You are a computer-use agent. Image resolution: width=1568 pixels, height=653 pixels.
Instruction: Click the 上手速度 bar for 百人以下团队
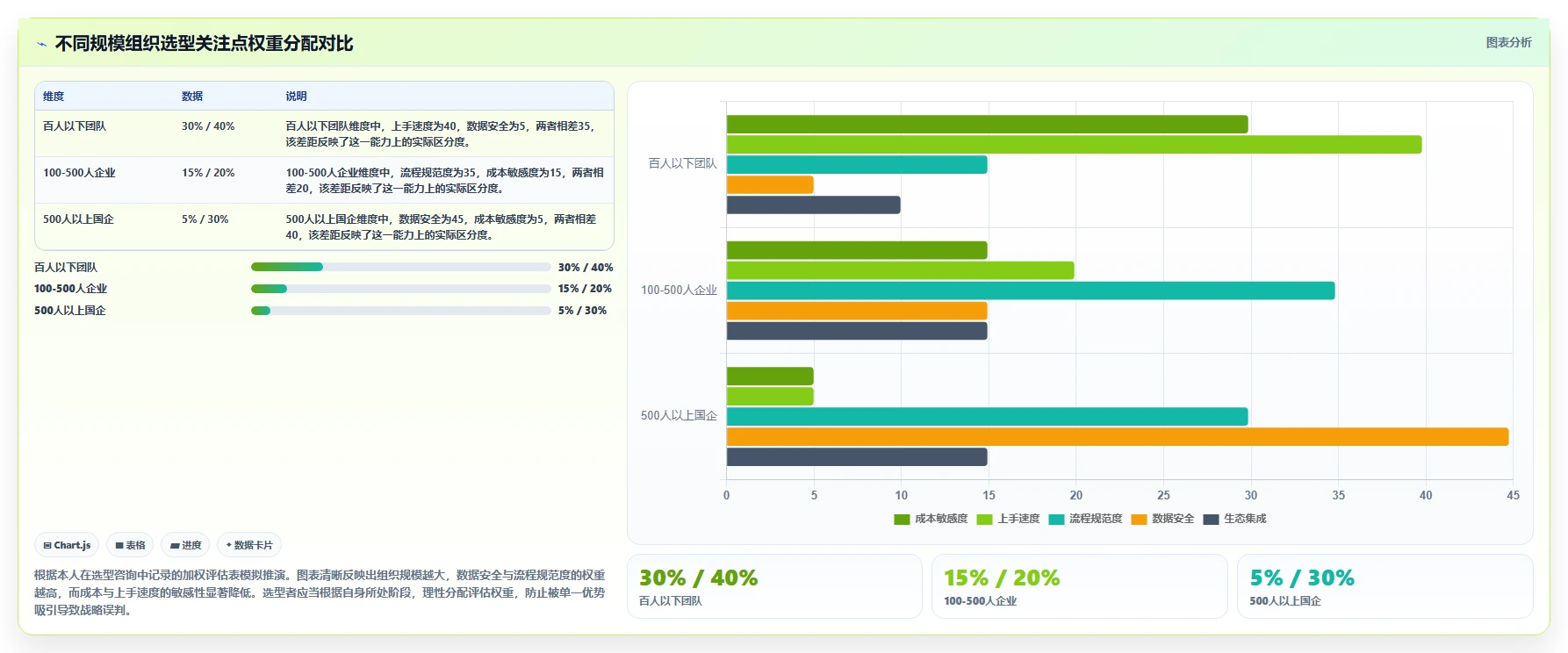coord(1074,145)
